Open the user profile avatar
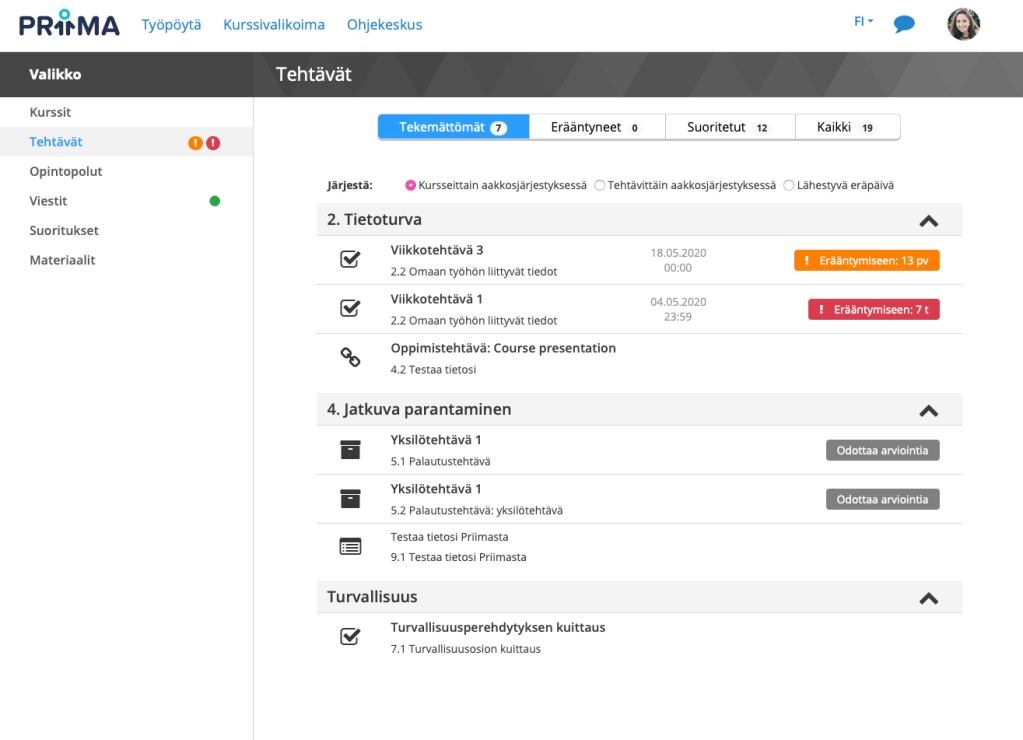Viewport: 1023px width, 740px height. point(963,24)
